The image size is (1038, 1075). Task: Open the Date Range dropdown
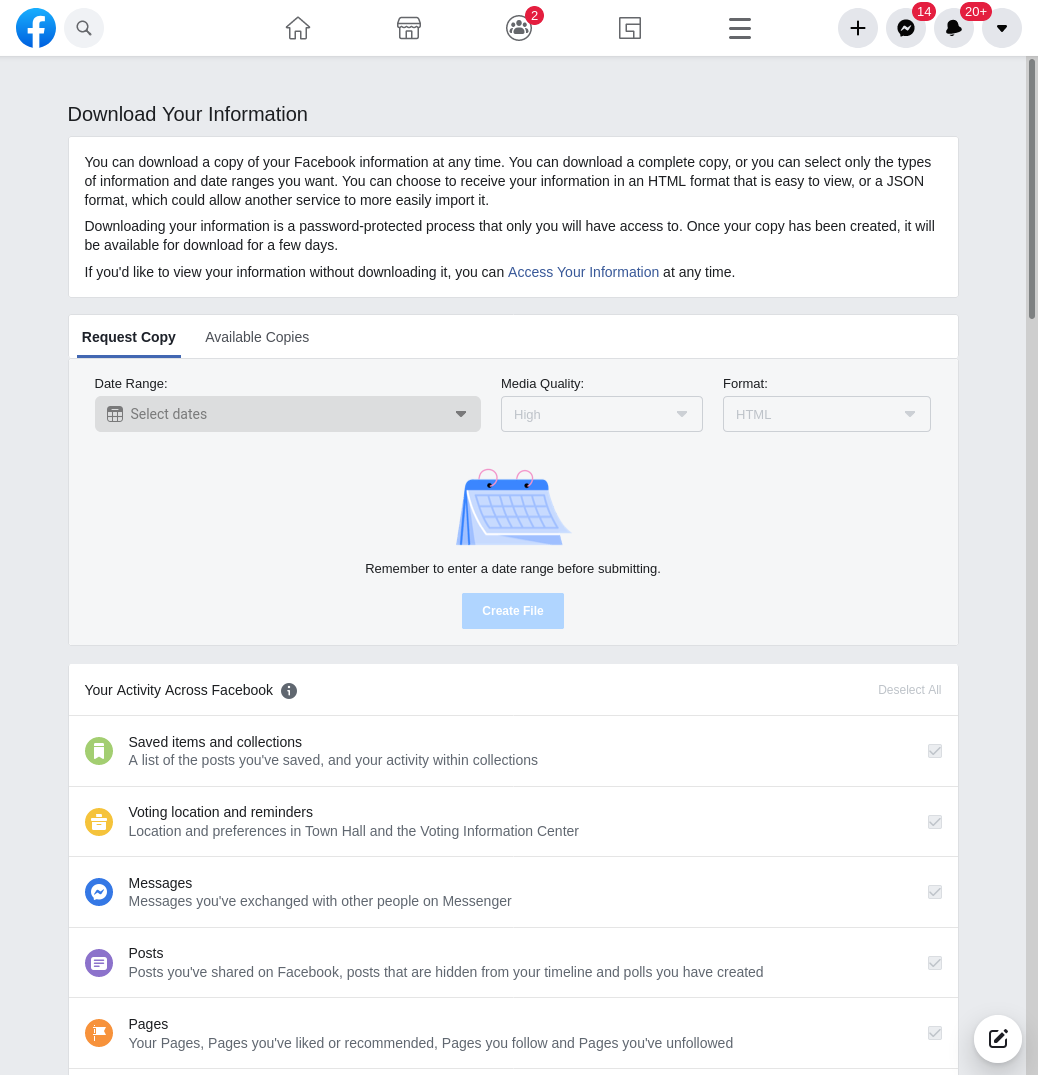coord(287,414)
